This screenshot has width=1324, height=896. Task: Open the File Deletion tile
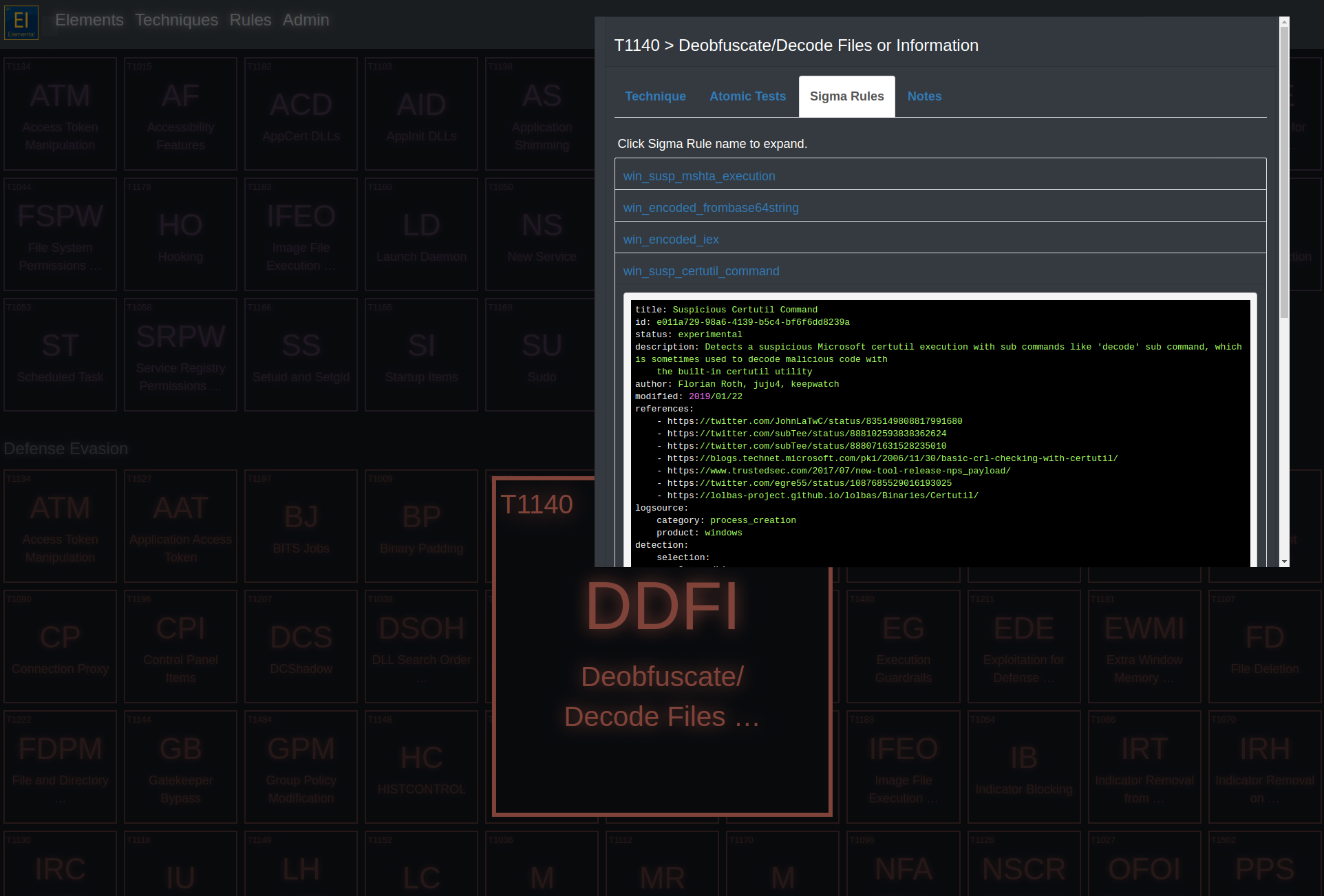pyautogui.click(x=1265, y=647)
